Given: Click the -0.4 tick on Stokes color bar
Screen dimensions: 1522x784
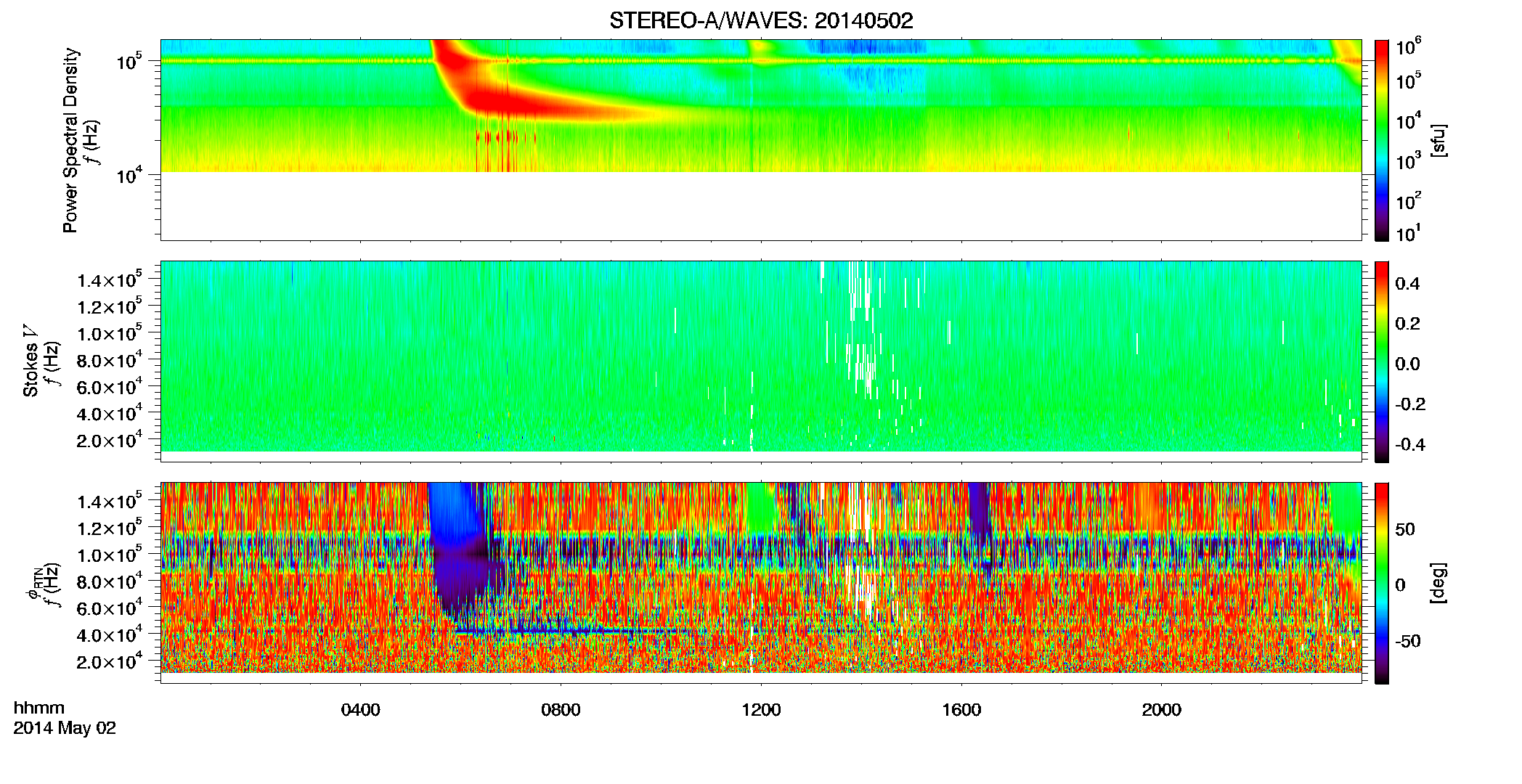Looking at the screenshot, I should pyautogui.click(x=1410, y=444).
